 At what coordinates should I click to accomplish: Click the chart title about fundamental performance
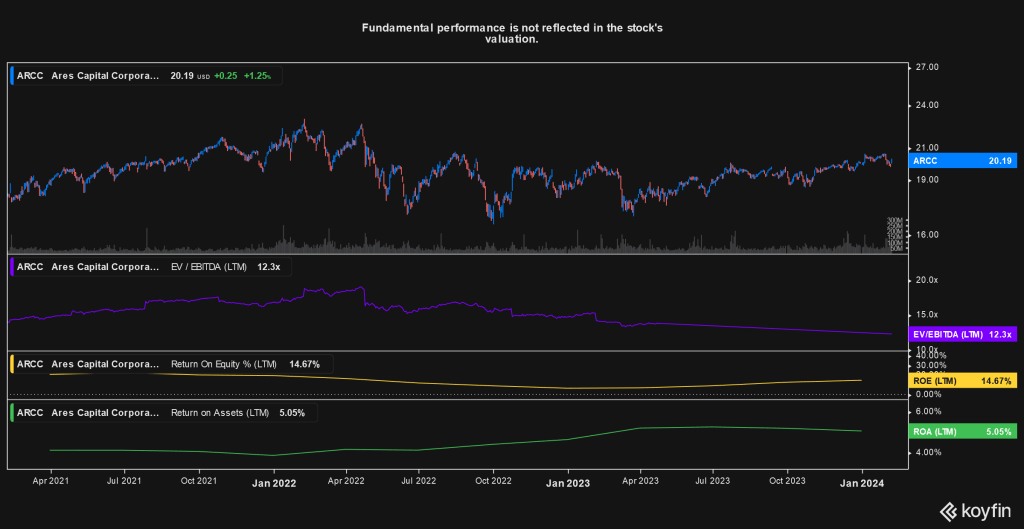click(512, 33)
